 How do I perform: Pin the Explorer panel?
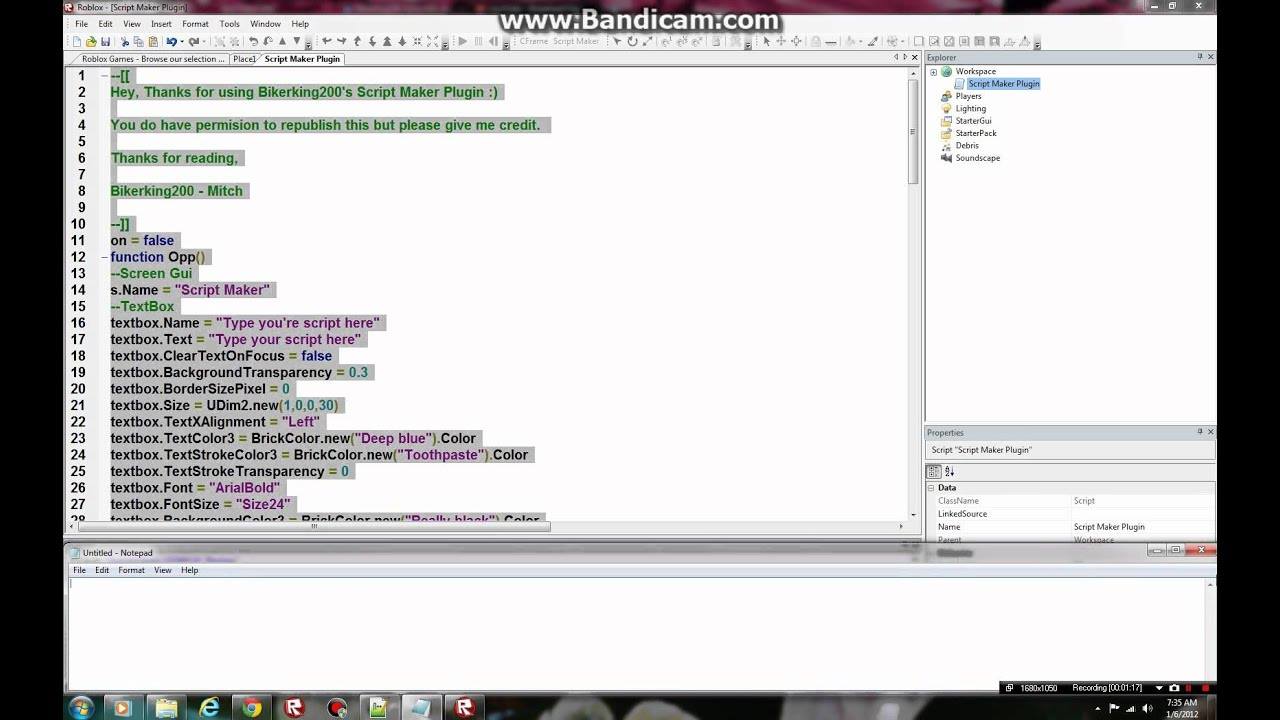tap(1200, 57)
